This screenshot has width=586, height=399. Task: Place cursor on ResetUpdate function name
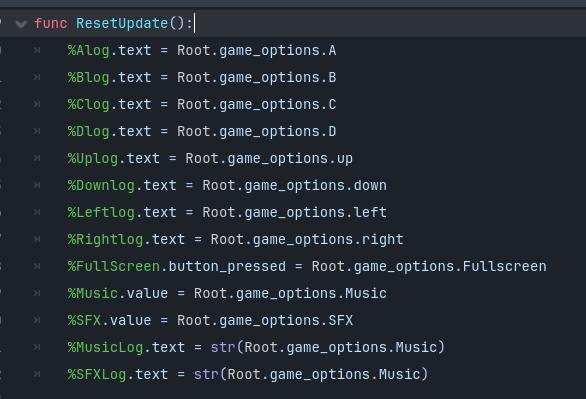tap(122, 24)
